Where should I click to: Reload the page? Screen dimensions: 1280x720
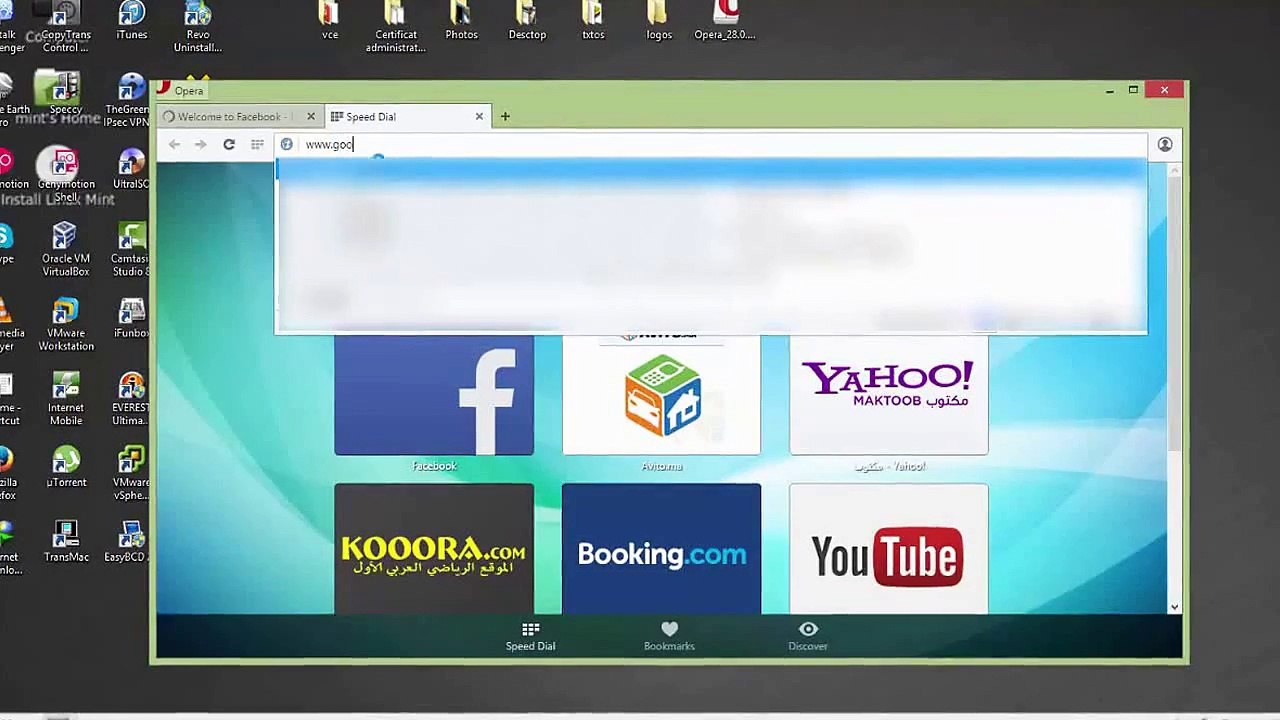(x=229, y=145)
